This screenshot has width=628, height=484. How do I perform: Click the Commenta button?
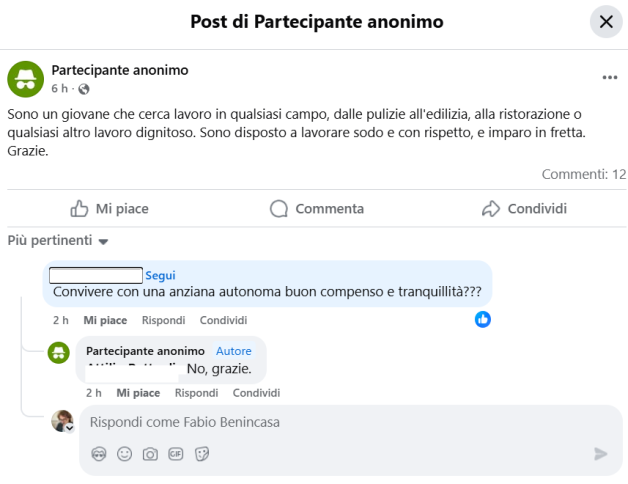click(x=316, y=208)
